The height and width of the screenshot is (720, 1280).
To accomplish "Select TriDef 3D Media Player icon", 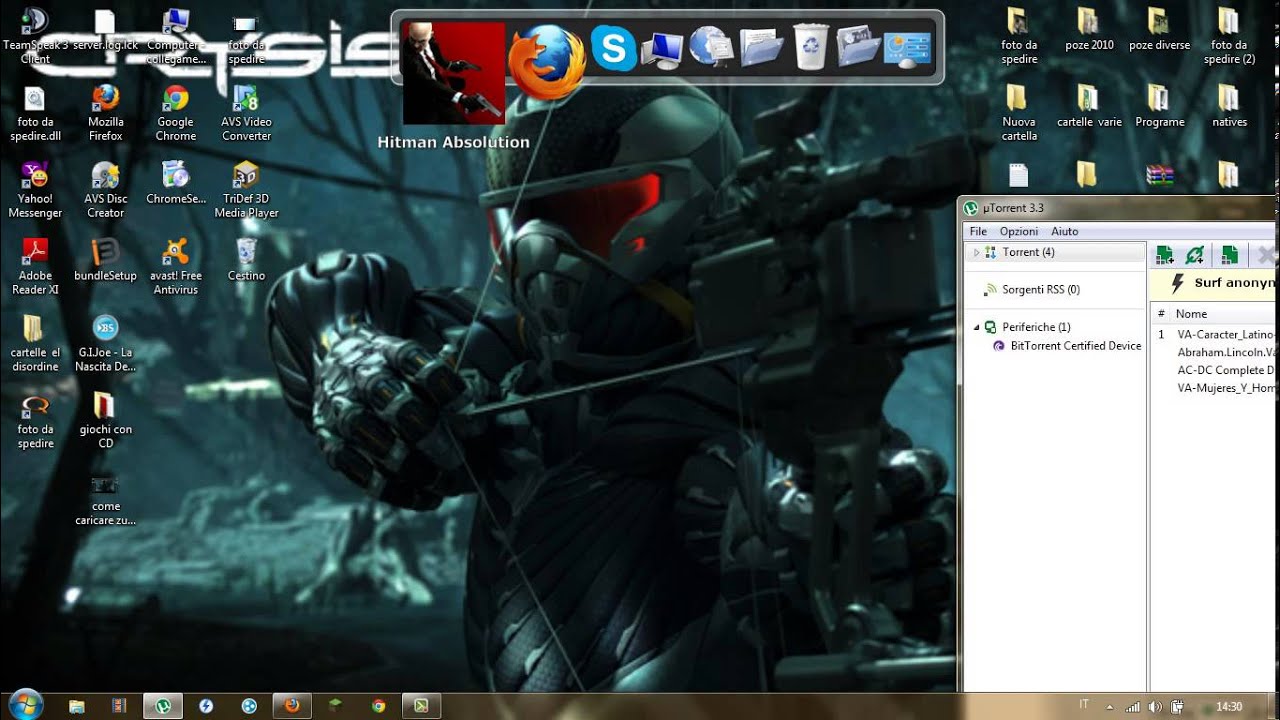I will click(246, 190).
